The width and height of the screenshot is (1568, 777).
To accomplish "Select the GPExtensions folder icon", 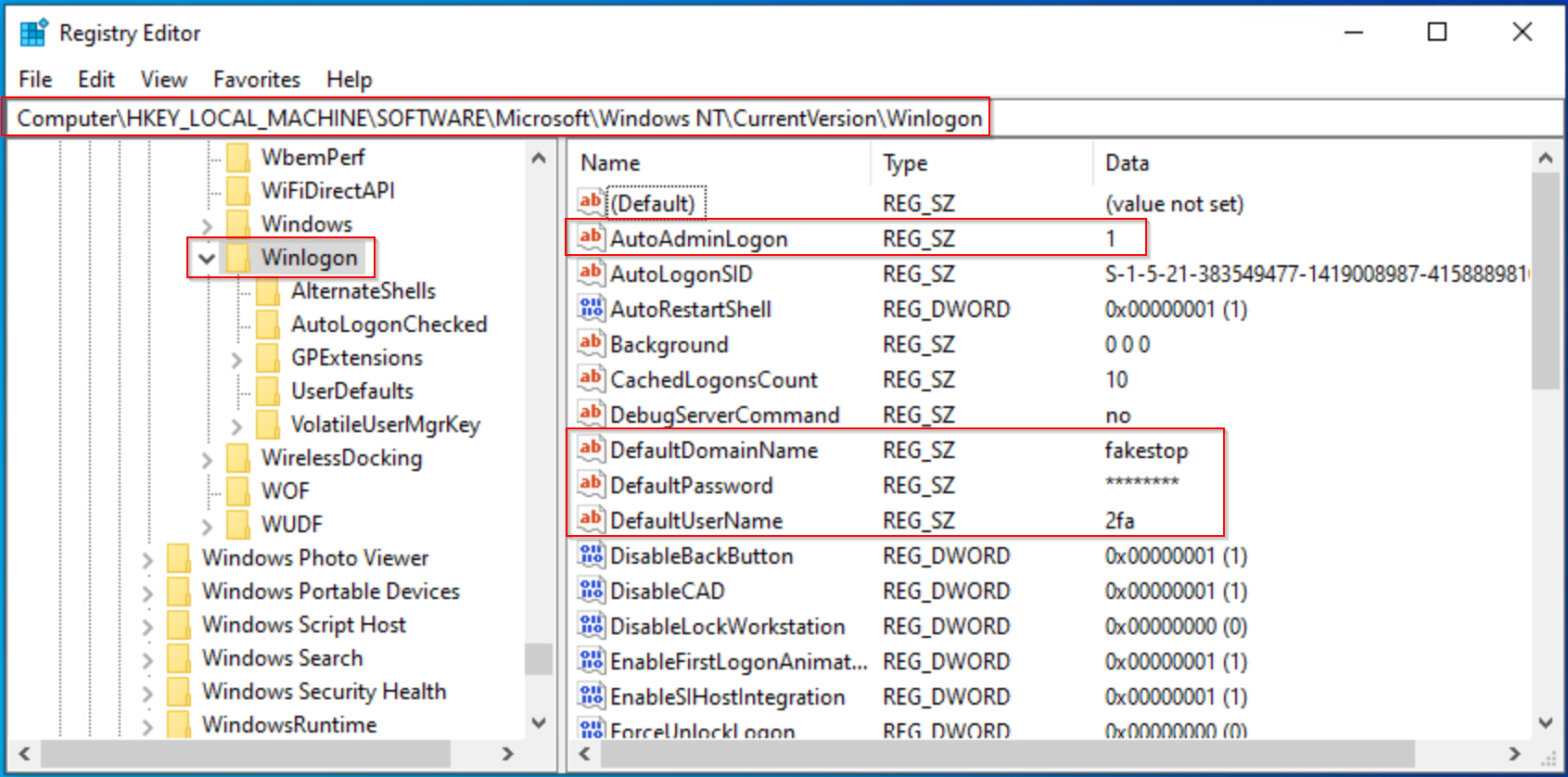I will 268,358.
